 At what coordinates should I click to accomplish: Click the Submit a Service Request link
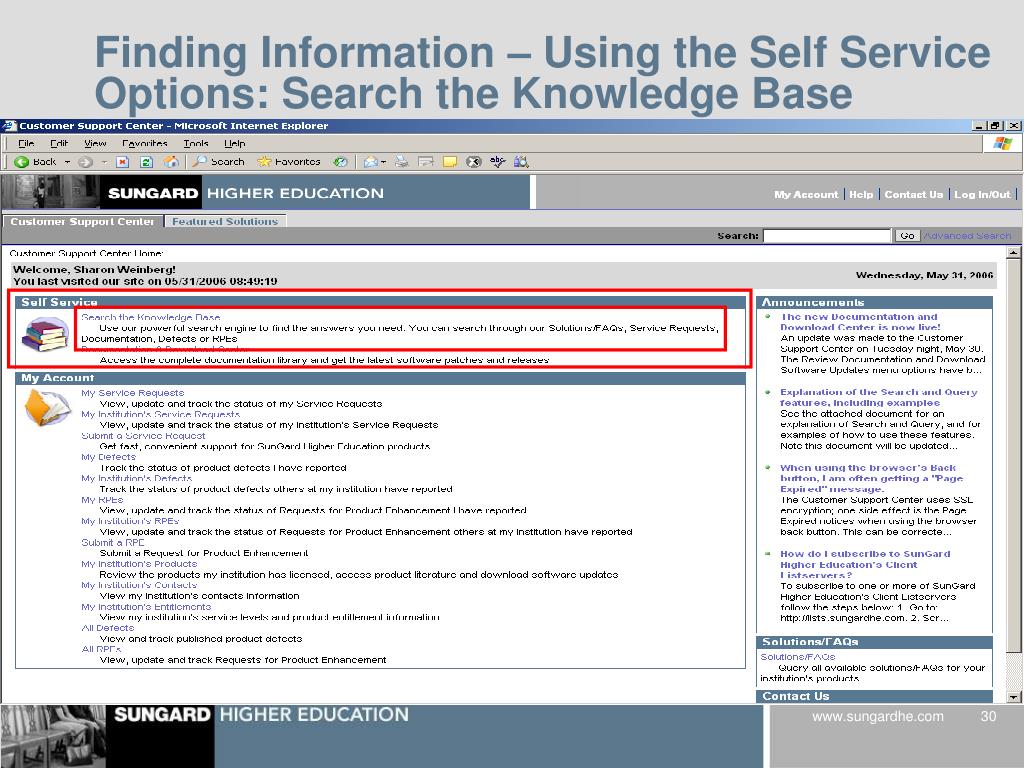pos(143,436)
